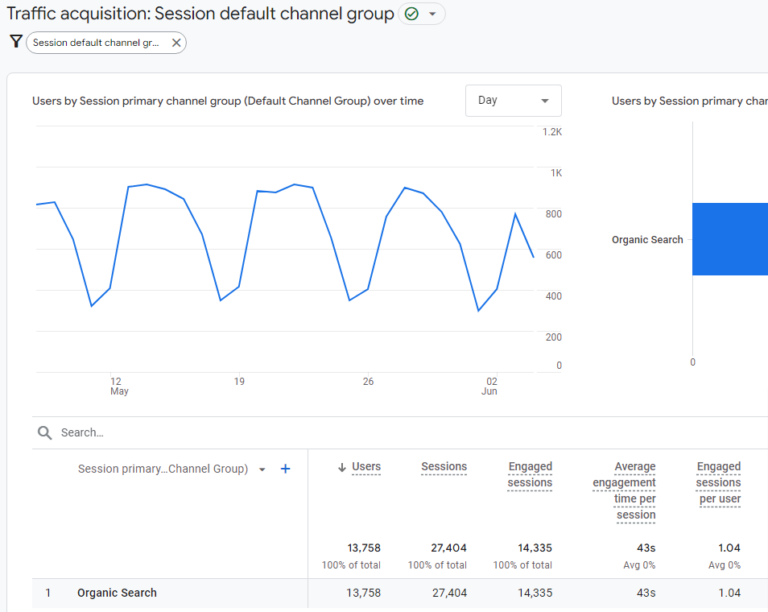Sort by Engaged sessions column header

pos(530,474)
